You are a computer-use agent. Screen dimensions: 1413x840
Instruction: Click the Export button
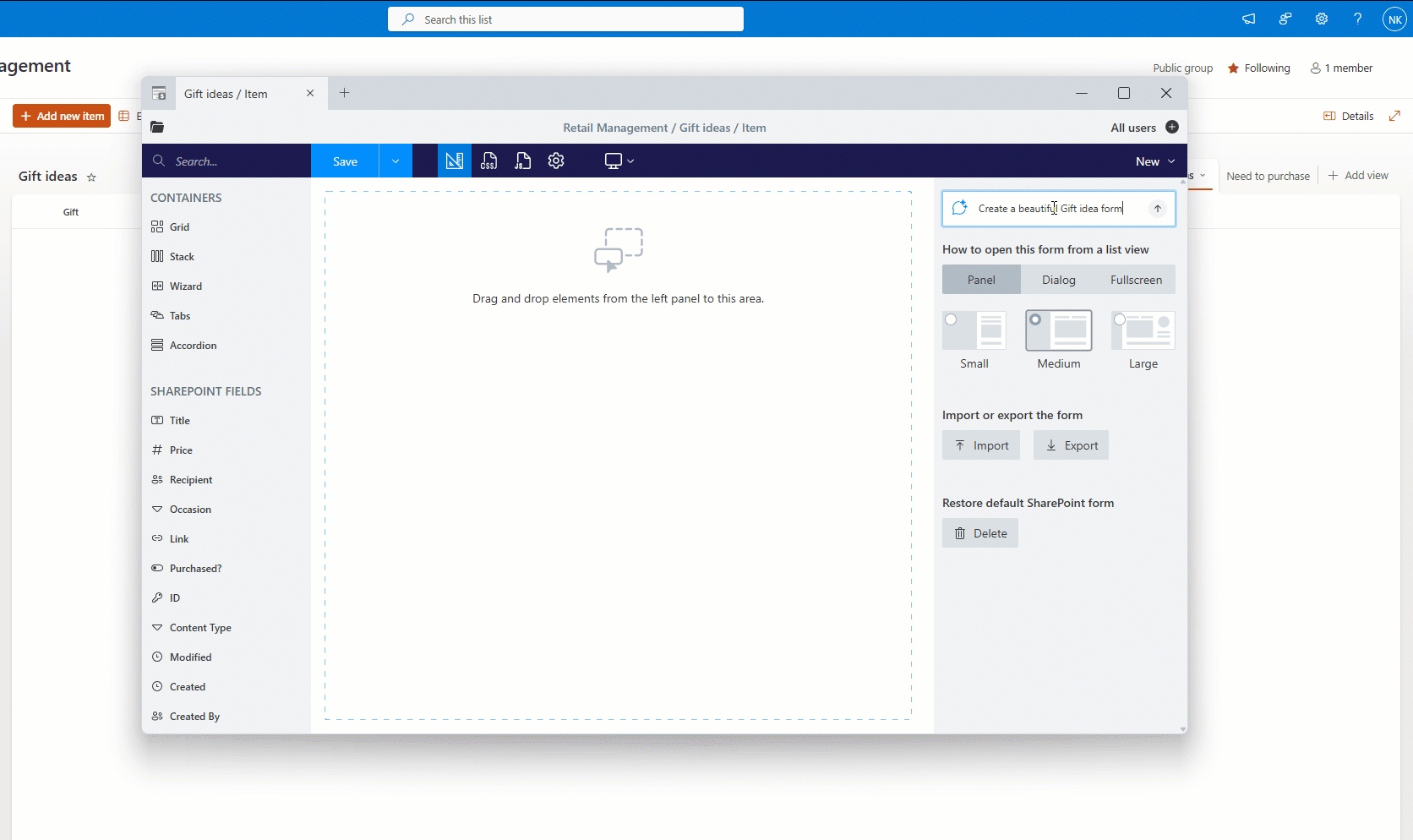point(1071,445)
